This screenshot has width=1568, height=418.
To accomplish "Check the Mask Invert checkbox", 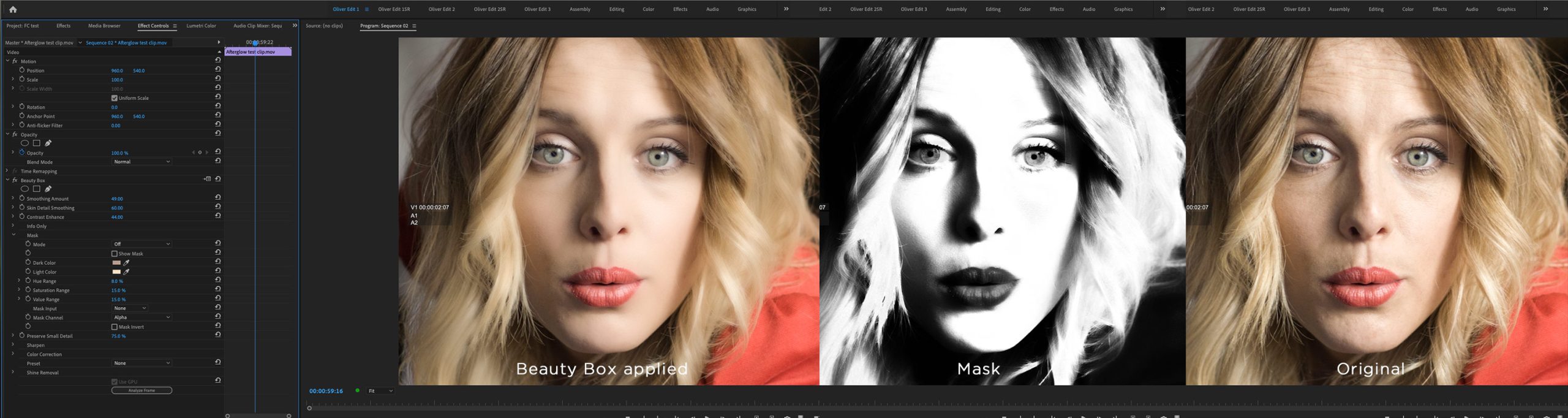I will point(115,327).
